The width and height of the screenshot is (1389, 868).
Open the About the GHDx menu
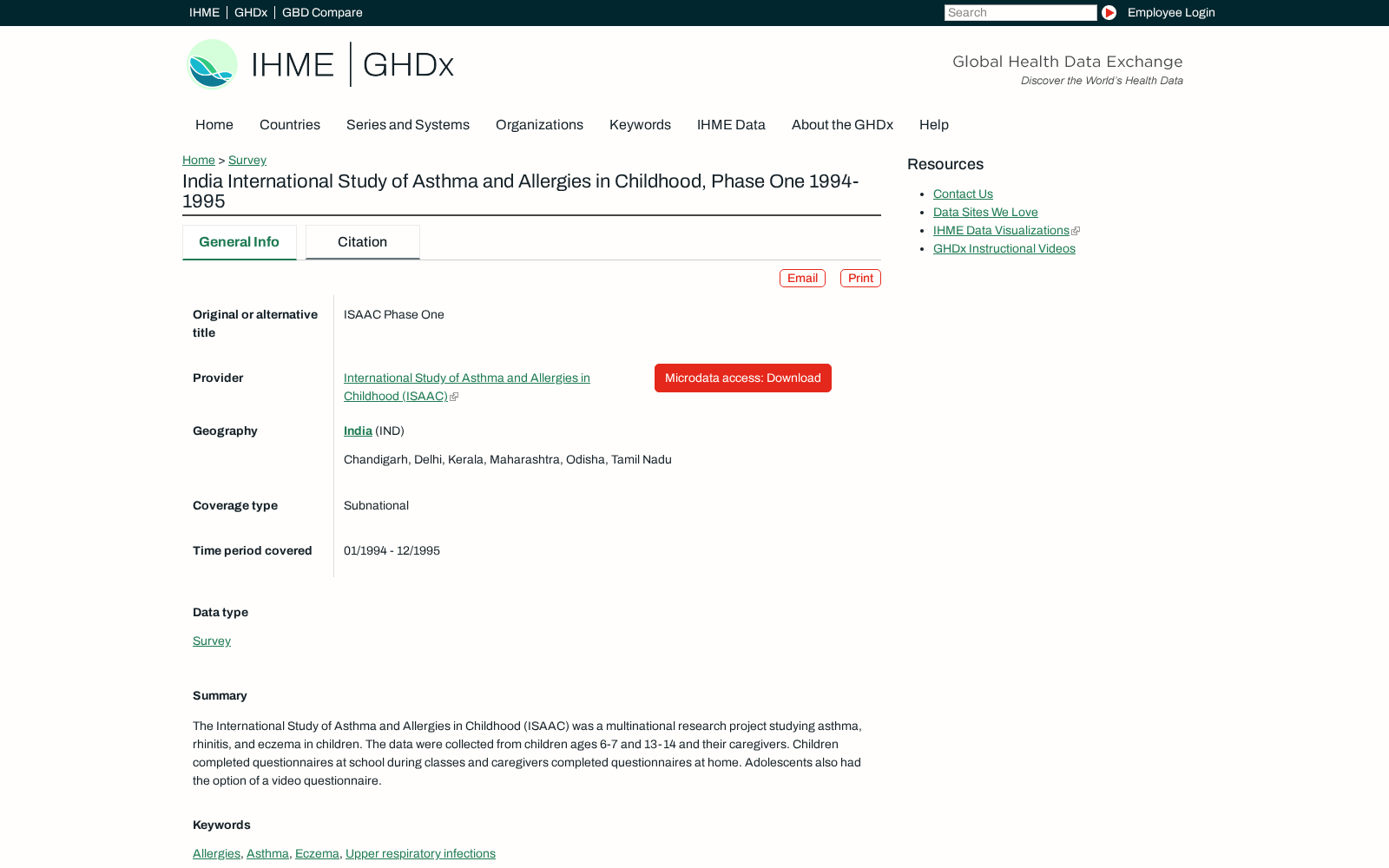click(842, 125)
